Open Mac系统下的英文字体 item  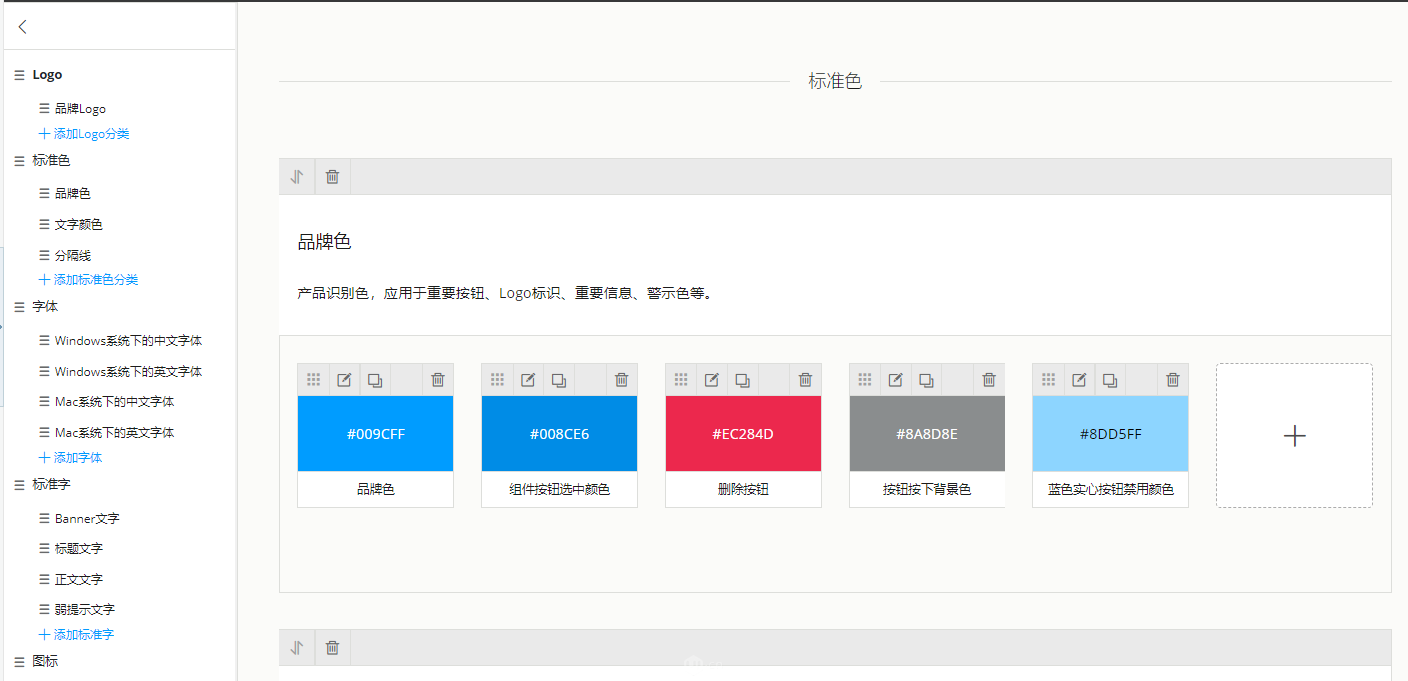[114, 433]
